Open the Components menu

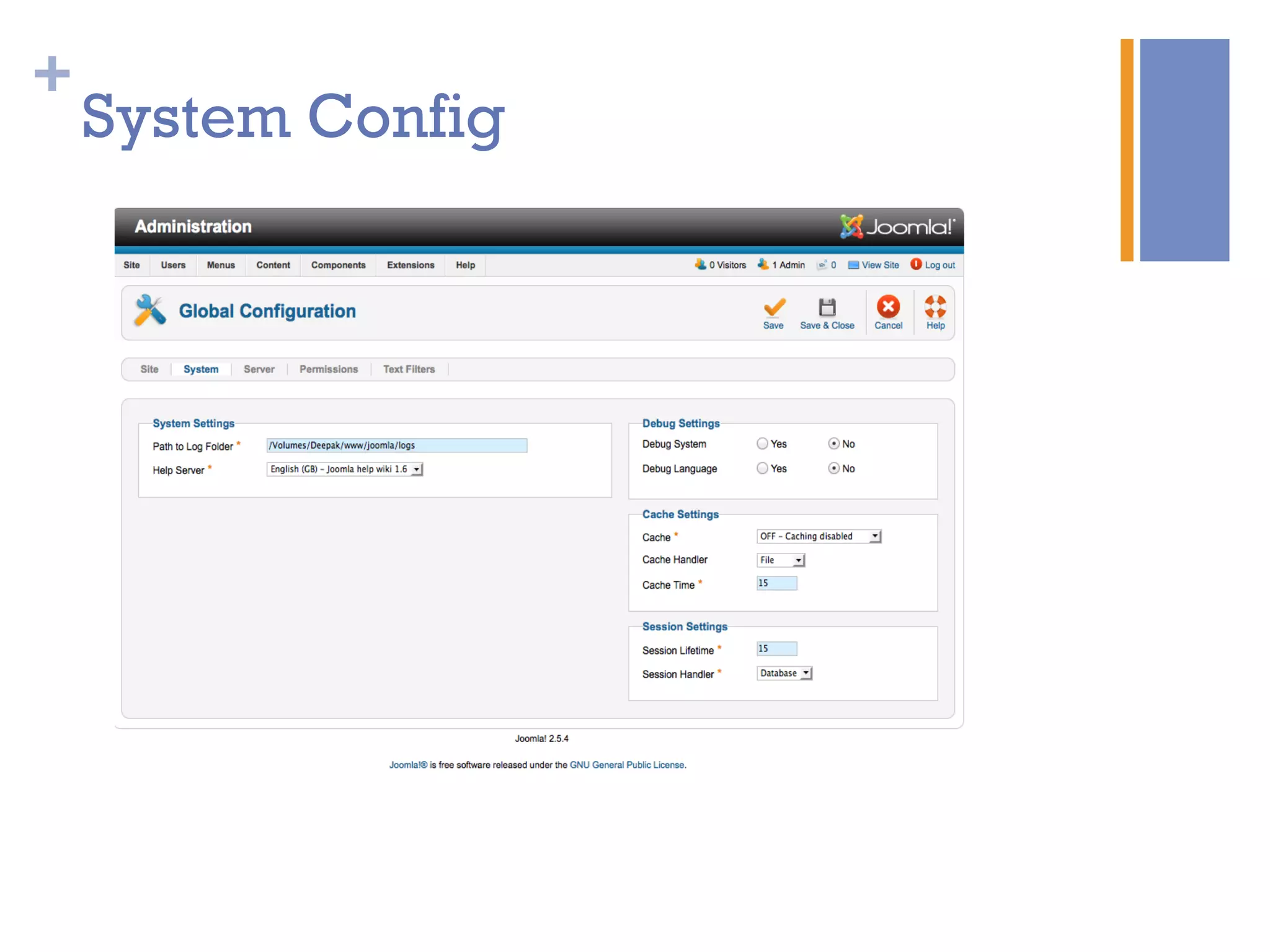pyautogui.click(x=339, y=265)
